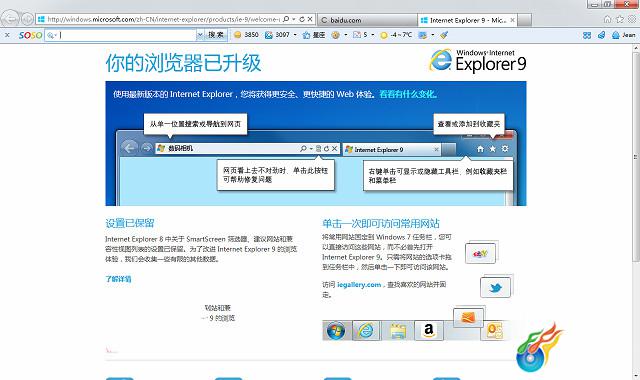
Task: Expand the SOSO search box dropdown arrow
Action: 200,35
